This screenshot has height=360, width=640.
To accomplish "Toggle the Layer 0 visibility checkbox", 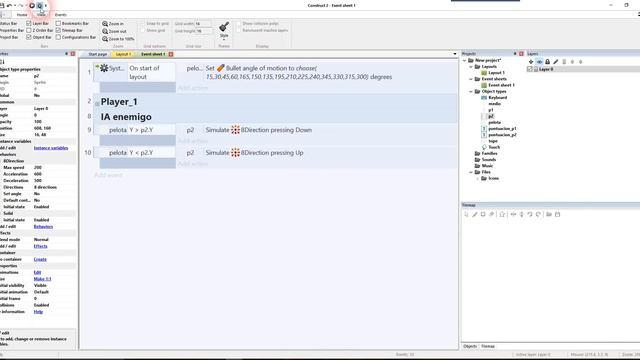I will click(530, 69).
